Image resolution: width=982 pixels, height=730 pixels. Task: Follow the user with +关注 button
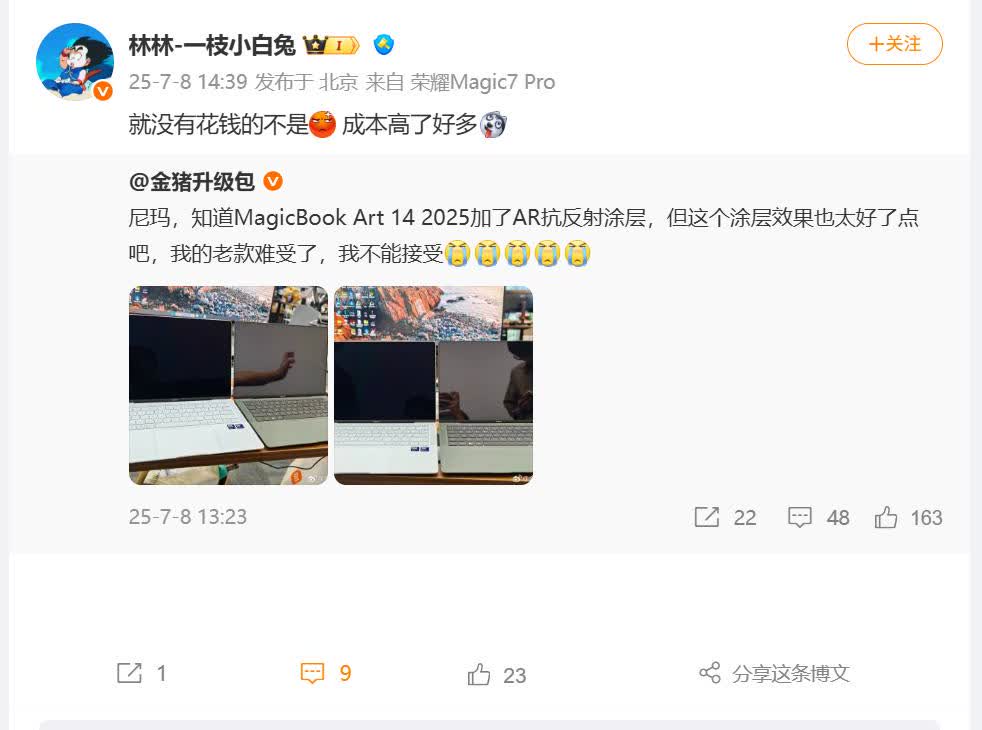[x=894, y=44]
